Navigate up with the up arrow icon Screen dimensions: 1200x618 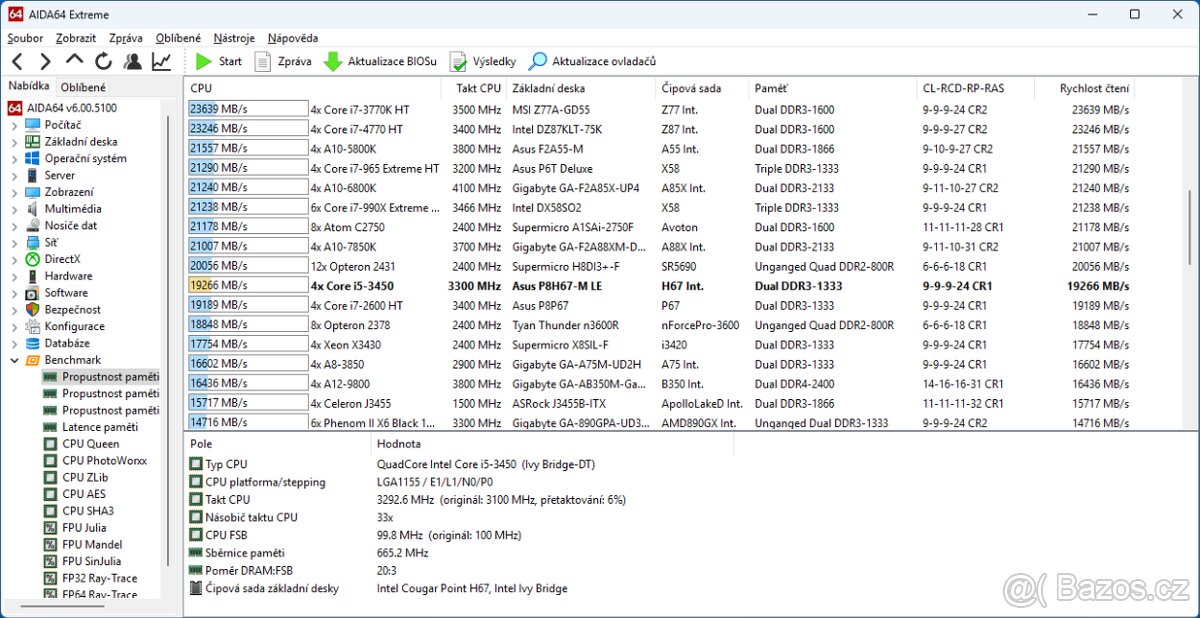tap(75, 62)
